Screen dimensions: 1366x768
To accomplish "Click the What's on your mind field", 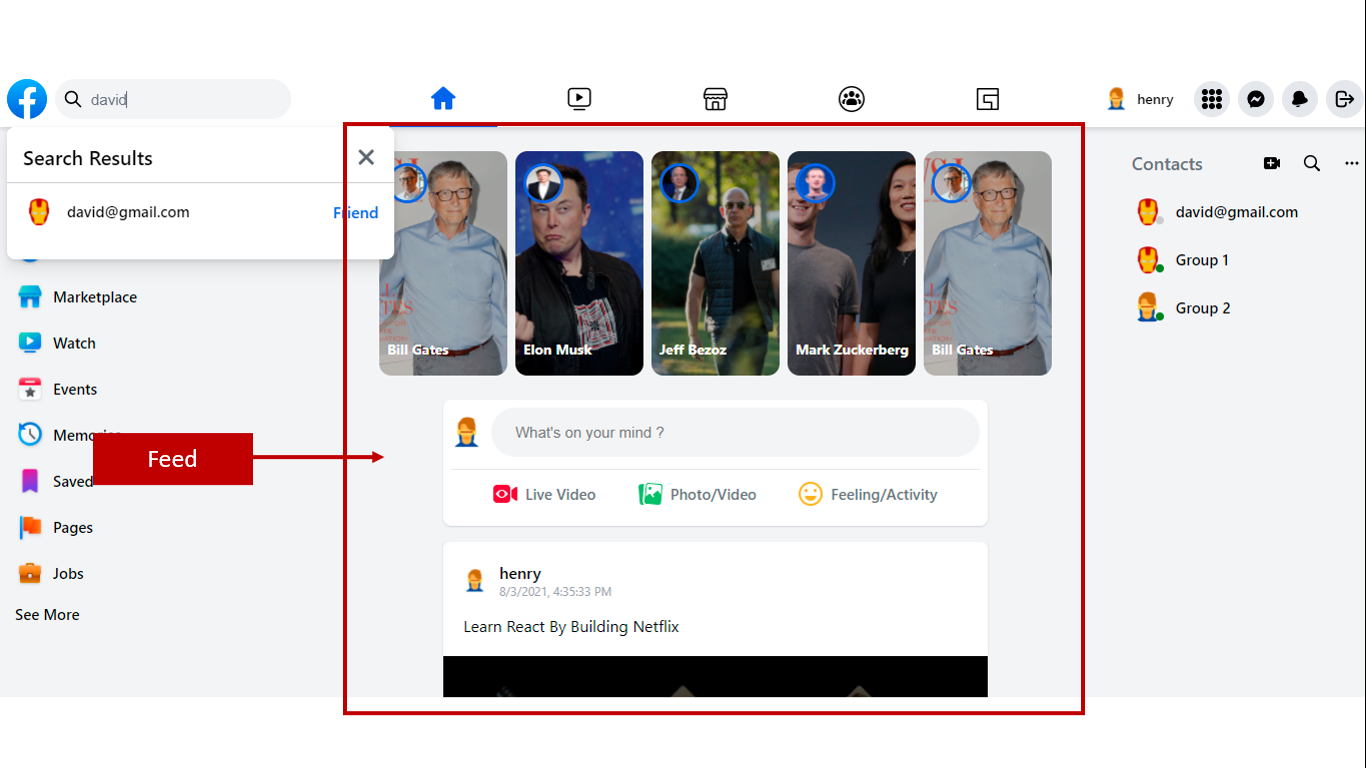I will click(735, 432).
